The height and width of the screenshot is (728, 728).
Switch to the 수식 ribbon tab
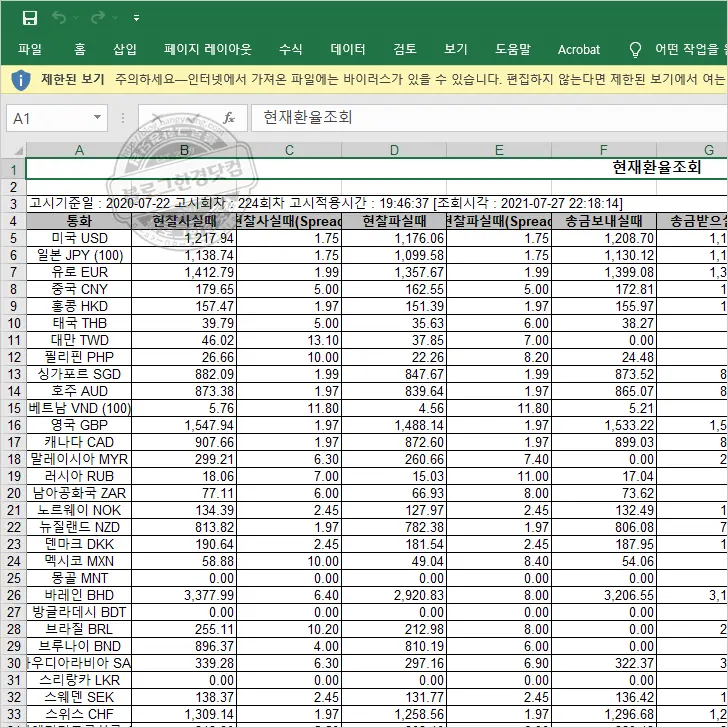coord(290,49)
